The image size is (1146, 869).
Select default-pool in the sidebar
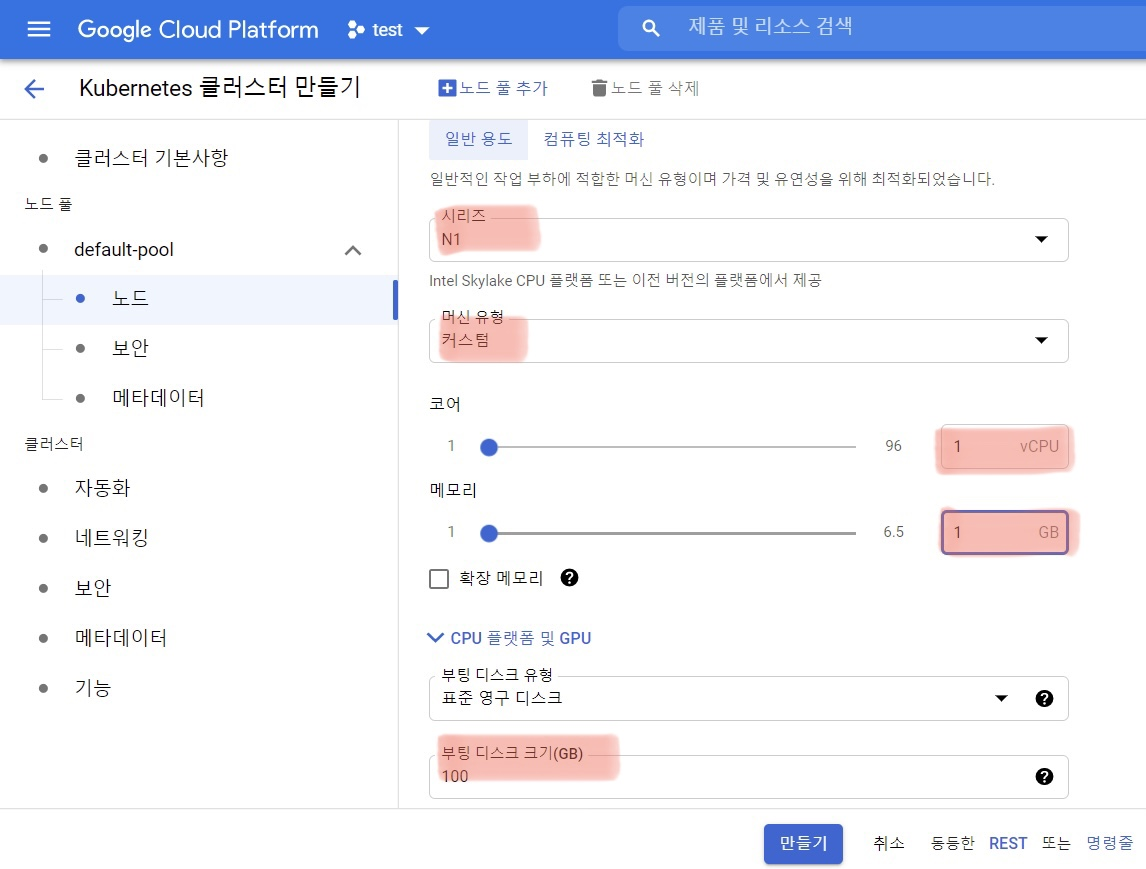coord(124,250)
